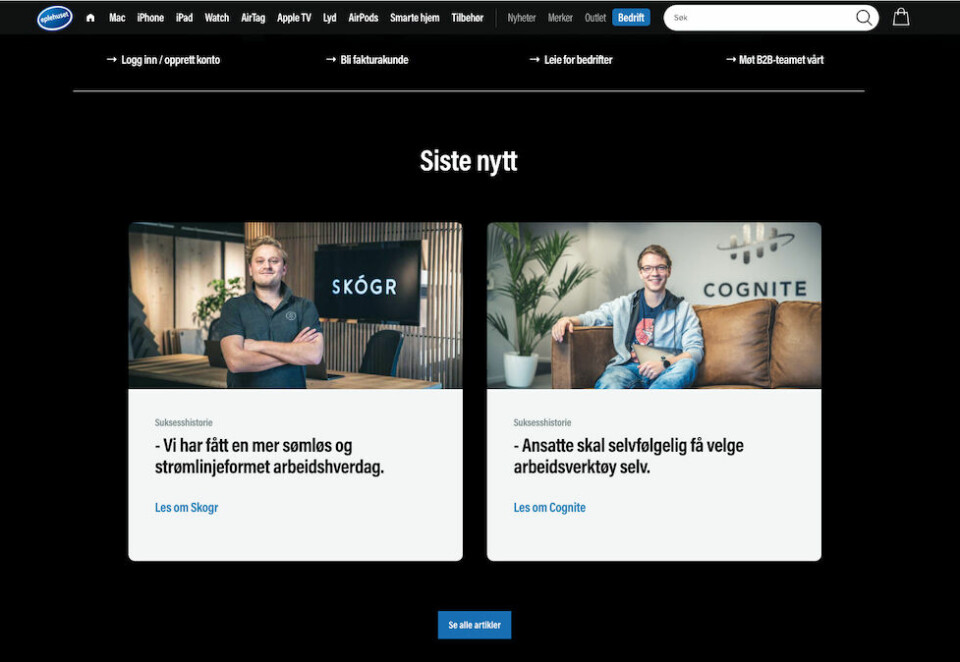Open Logg inn / opprett konto link
This screenshot has height=662, width=960.
163,59
